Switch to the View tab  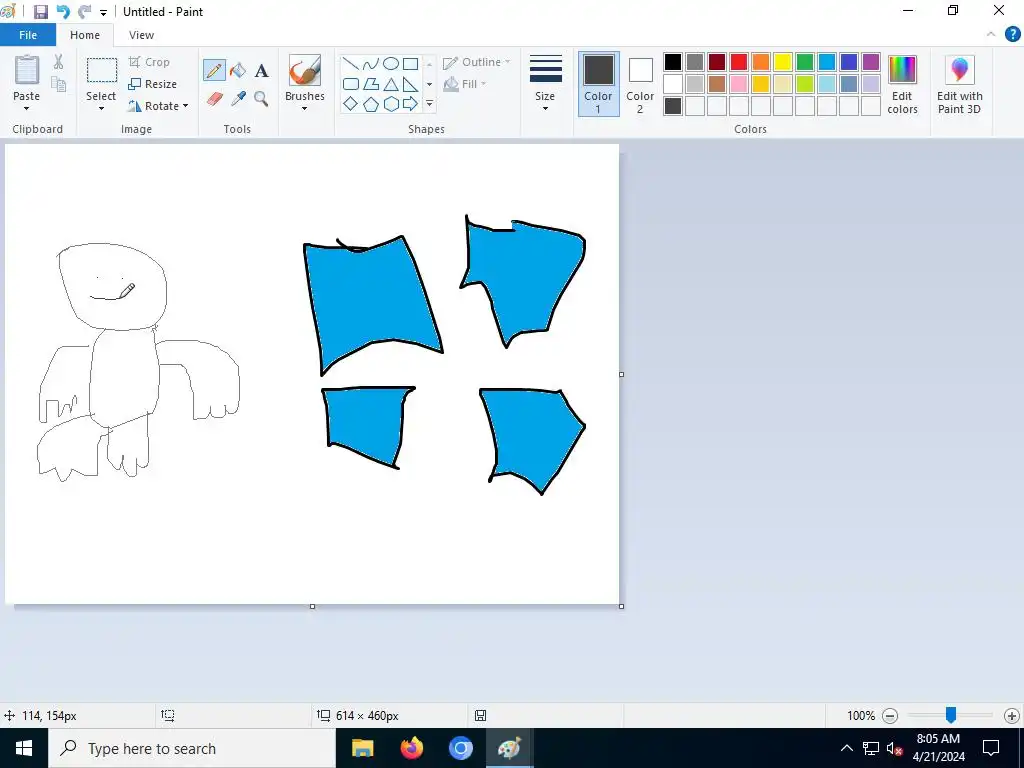pos(141,35)
